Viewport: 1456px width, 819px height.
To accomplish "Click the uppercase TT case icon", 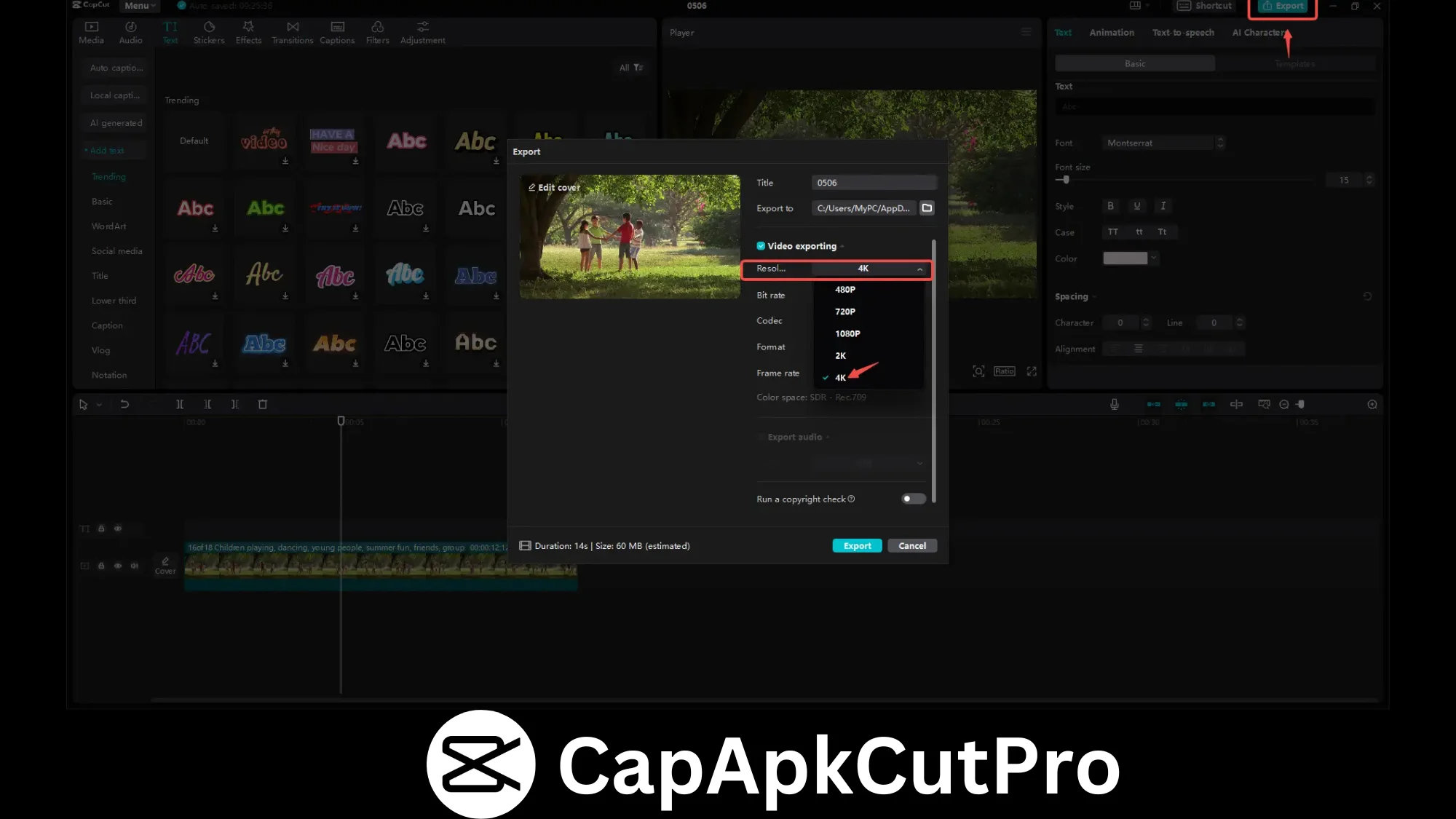I will (1112, 232).
